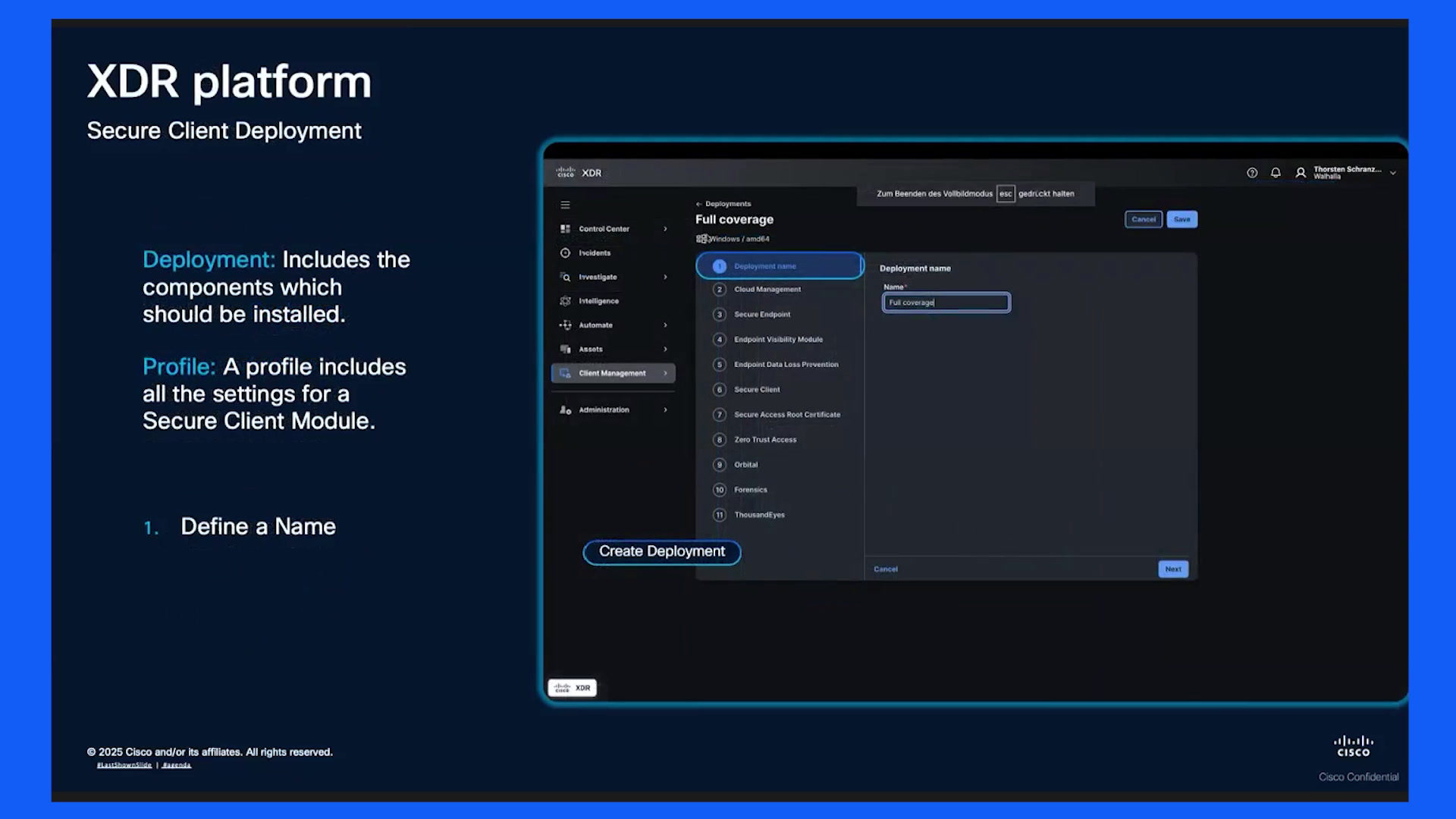The height and width of the screenshot is (819, 1456).
Task: Click the blue Save button
Action: tap(1181, 219)
